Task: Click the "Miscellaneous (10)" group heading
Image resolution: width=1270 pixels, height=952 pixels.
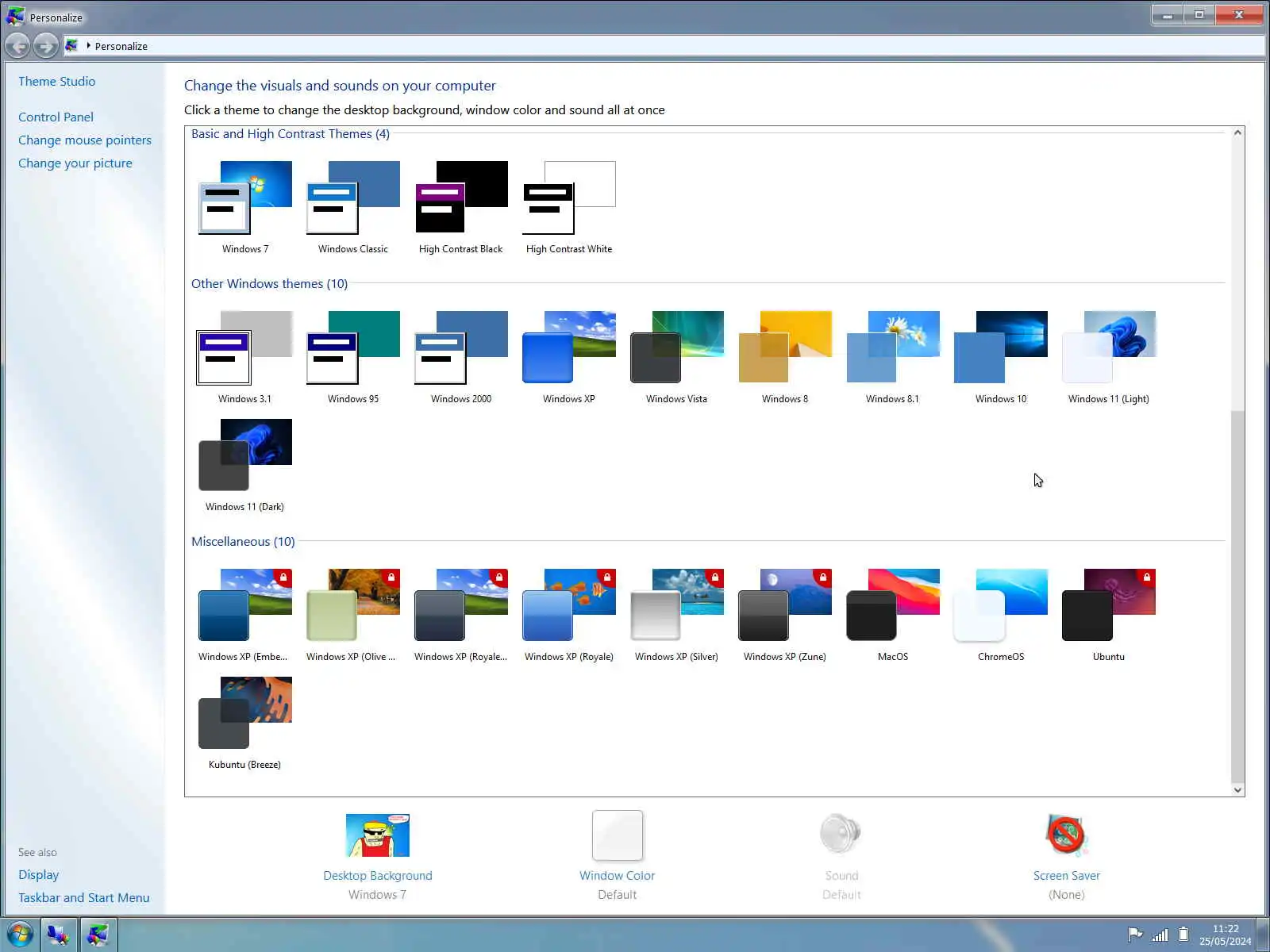Action: (243, 541)
